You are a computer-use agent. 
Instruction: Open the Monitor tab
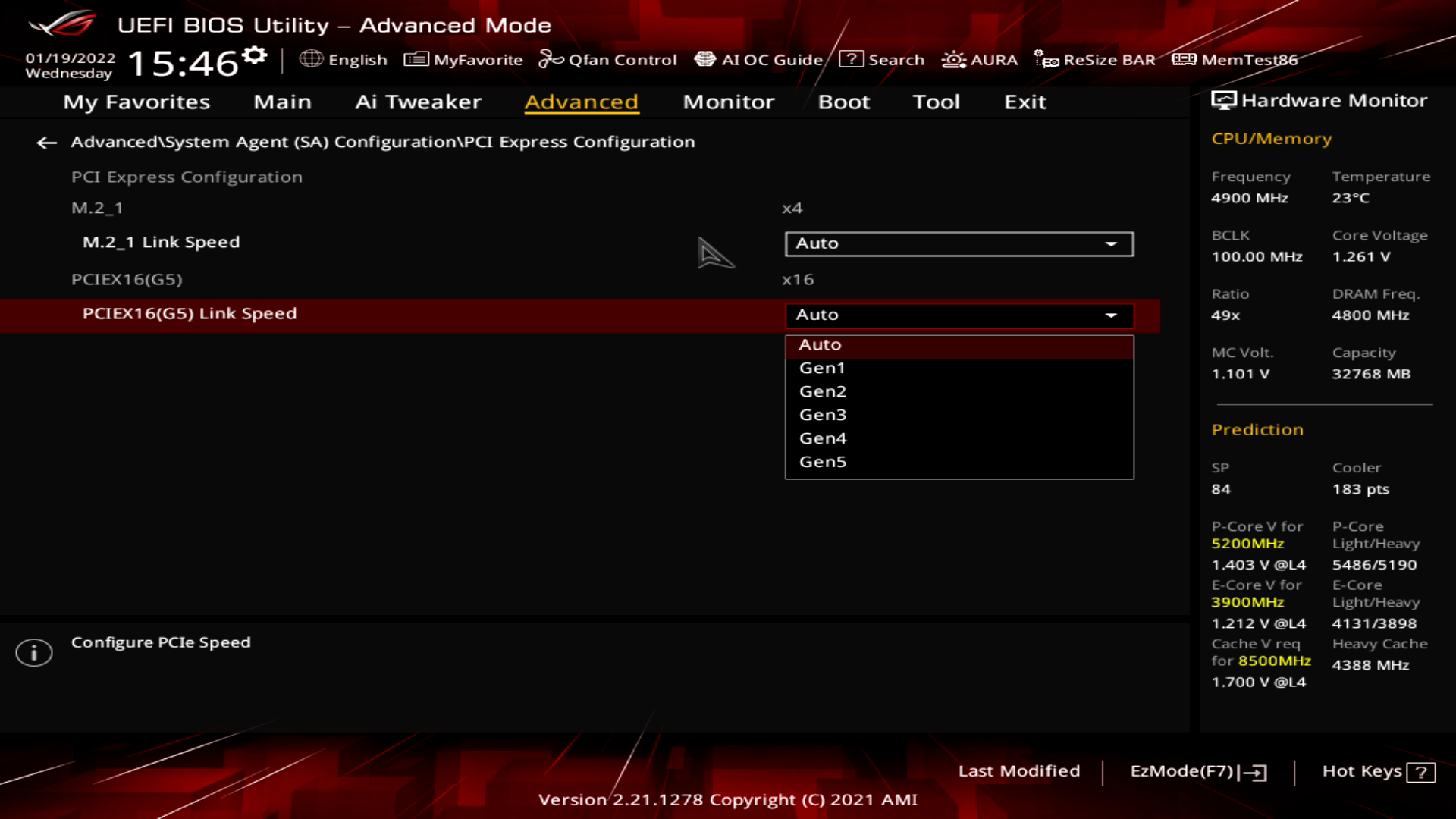(x=728, y=102)
